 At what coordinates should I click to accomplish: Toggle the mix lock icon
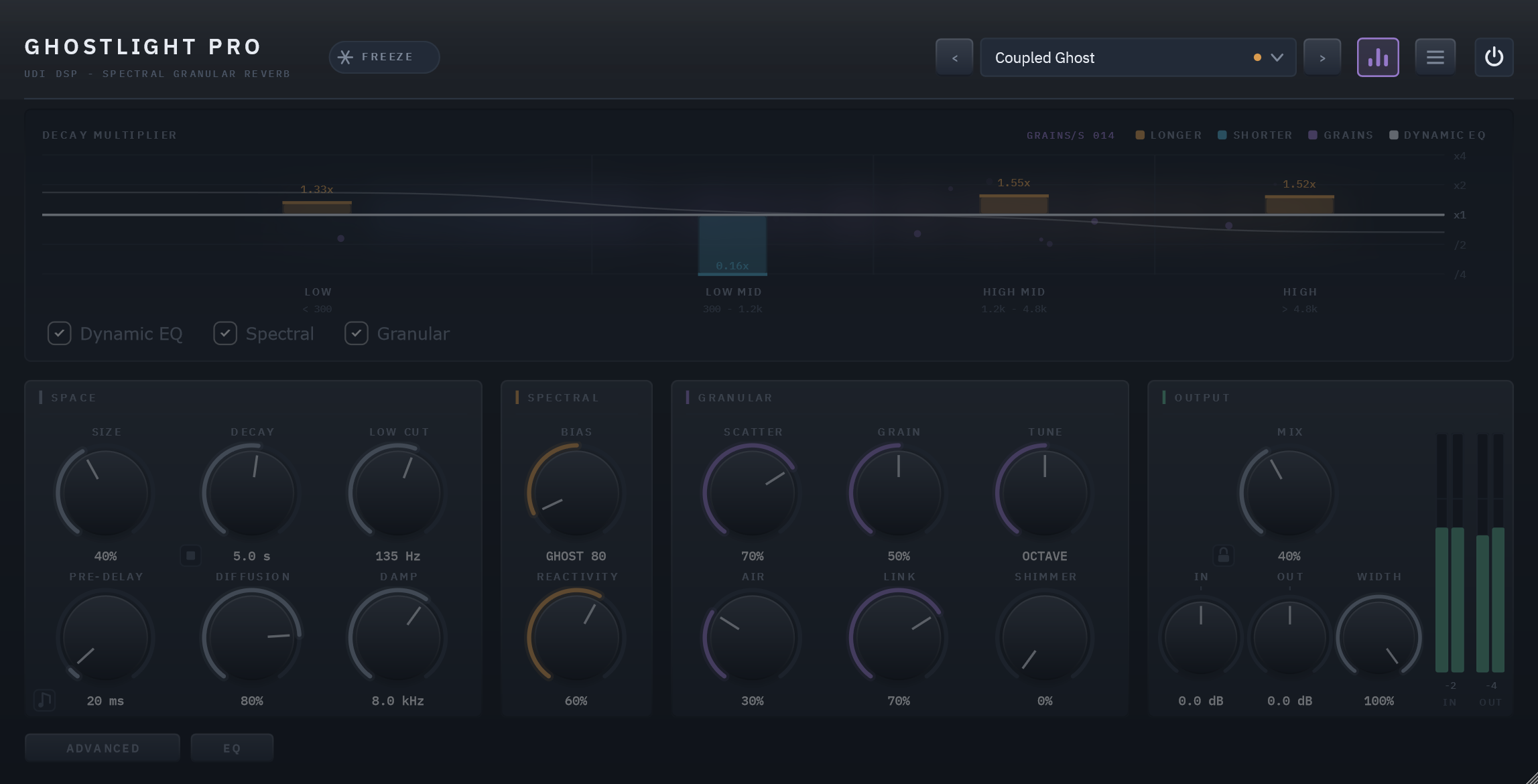[x=1224, y=556]
